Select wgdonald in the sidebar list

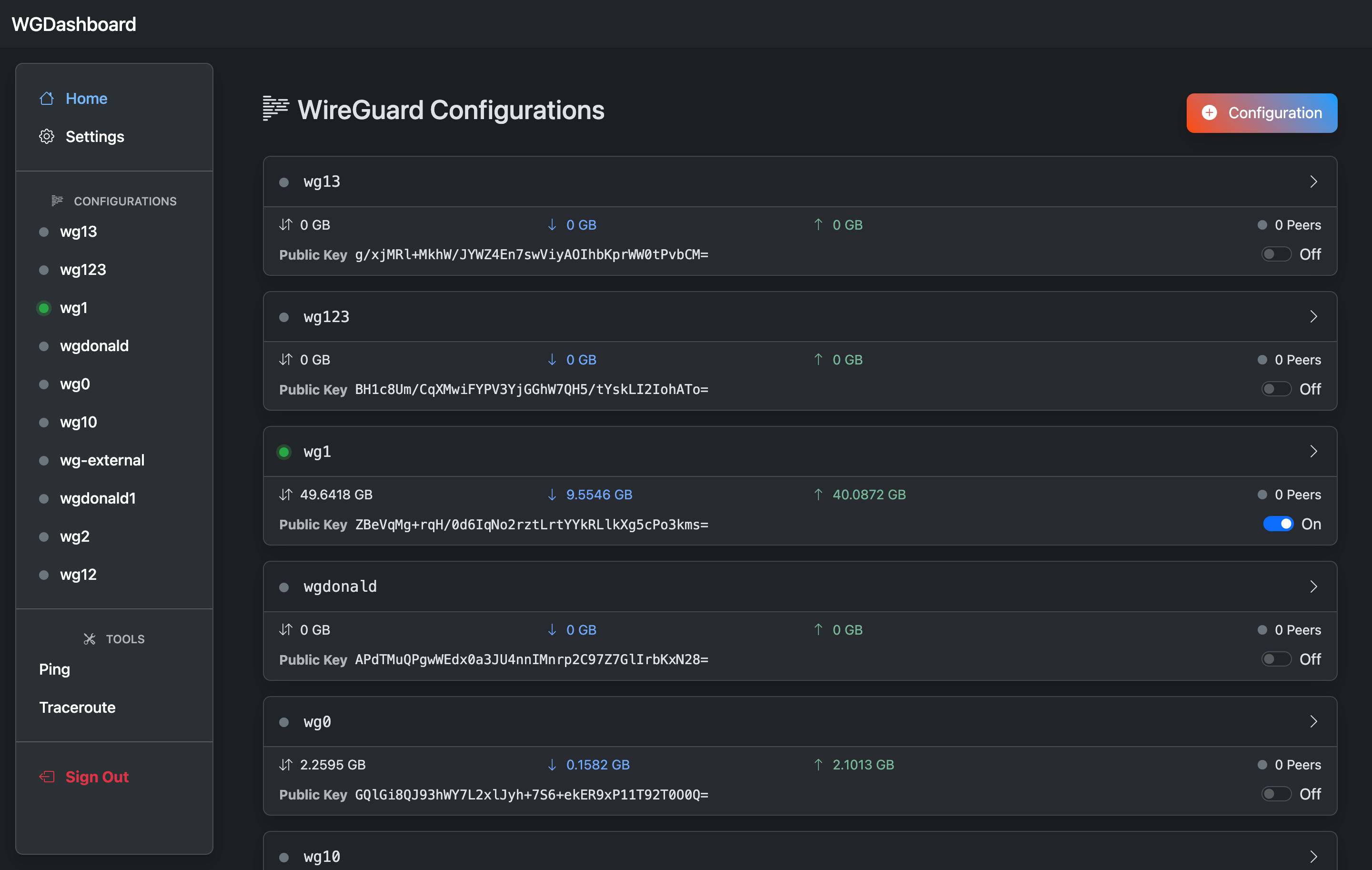pos(114,346)
